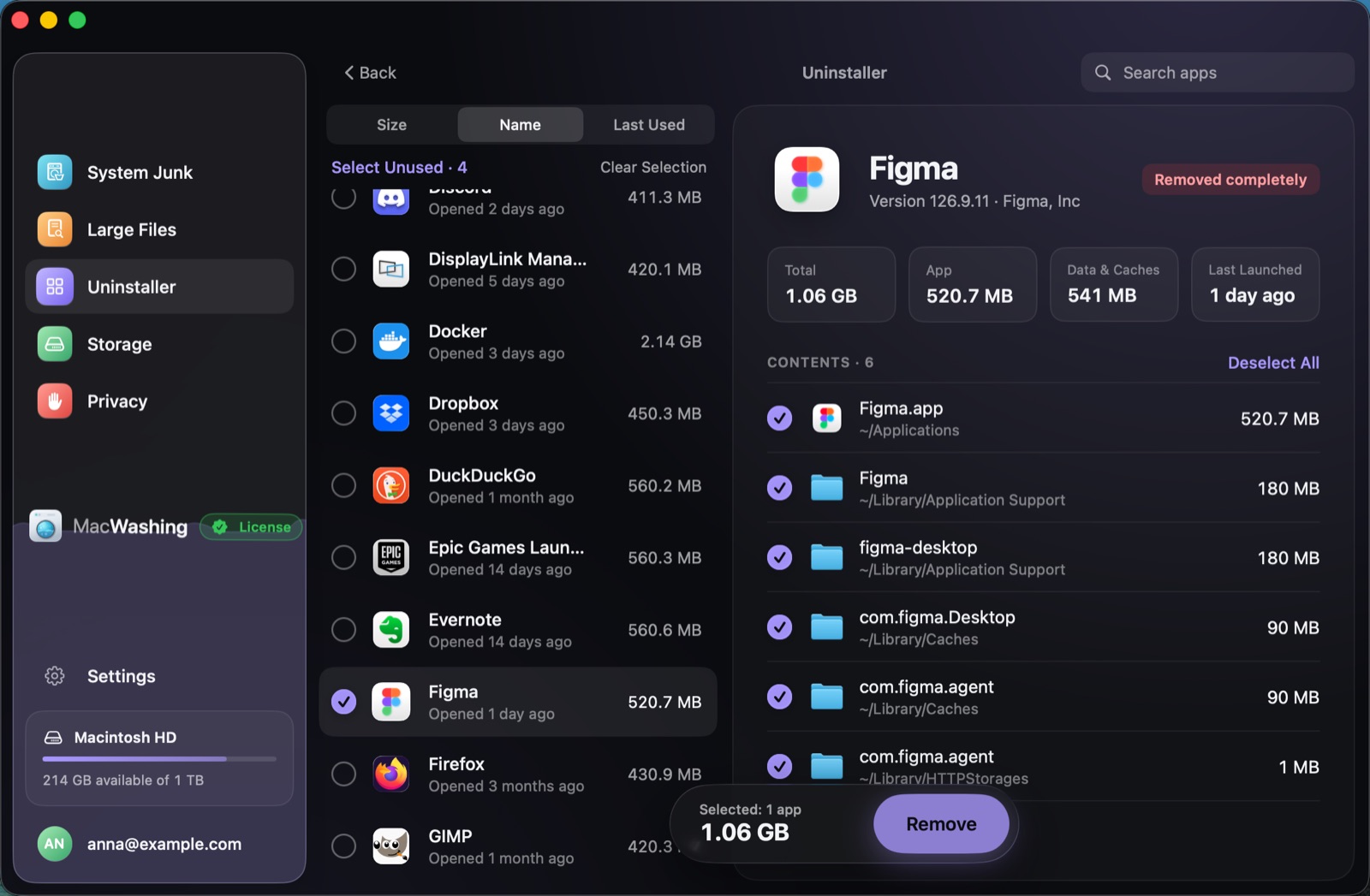Click the Macintosh HD storage bar
The image size is (1370, 896).
tap(159, 759)
